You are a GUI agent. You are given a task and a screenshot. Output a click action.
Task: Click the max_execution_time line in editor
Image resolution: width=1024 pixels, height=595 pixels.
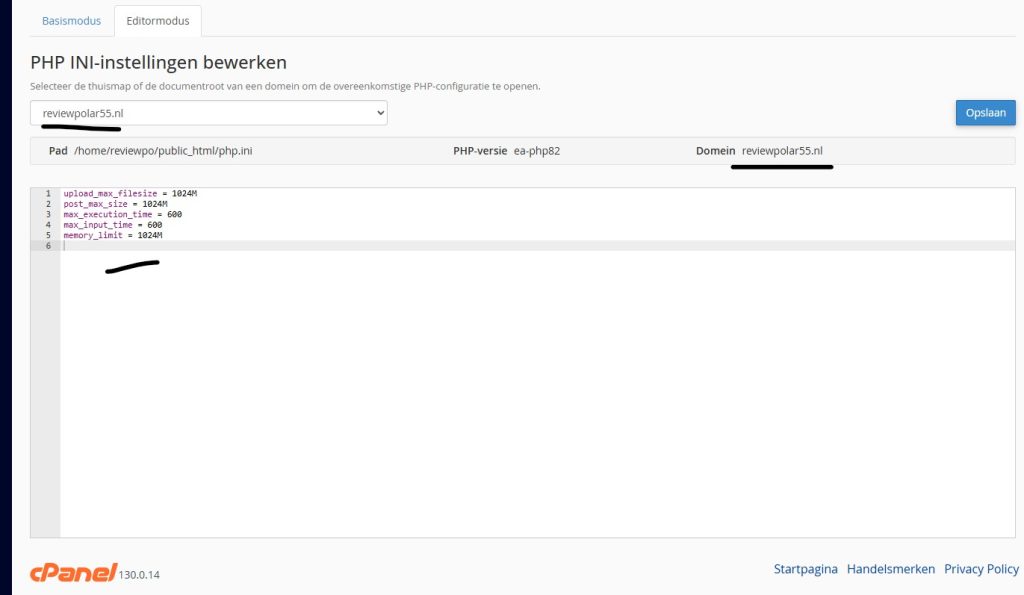tap(122, 214)
